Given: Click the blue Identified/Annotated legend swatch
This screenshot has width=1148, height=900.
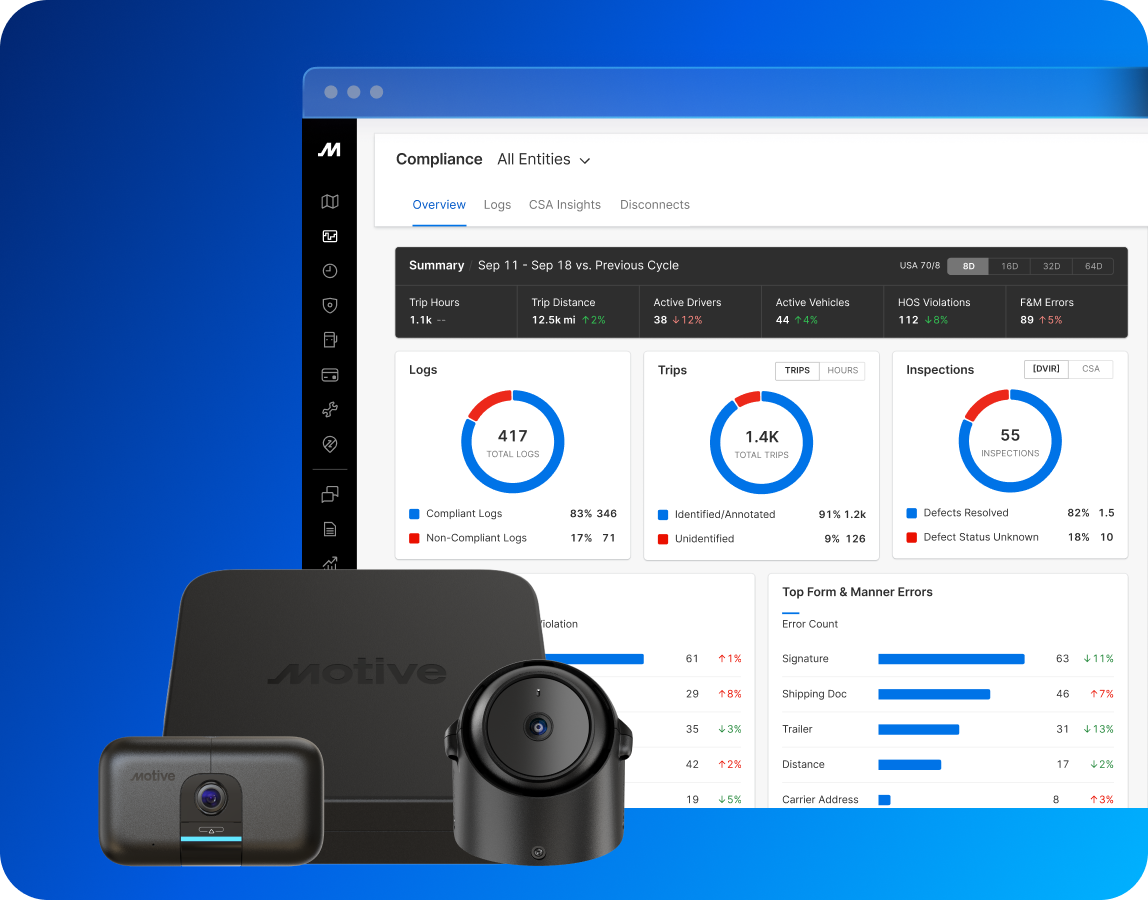Looking at the screenshot, I should click(x=663, y=515).
